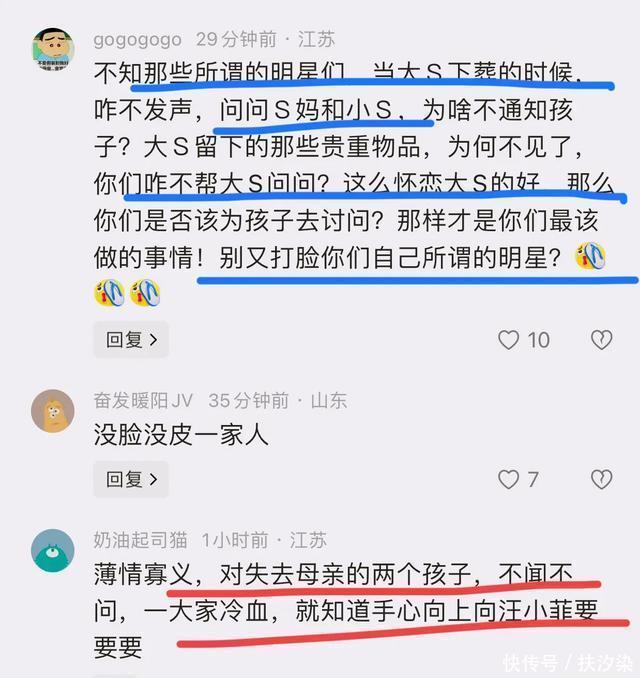Viewport: 640px width, 678px height.
Task: Open gogogogo's profile avatar
Action: tap(53, 49)
